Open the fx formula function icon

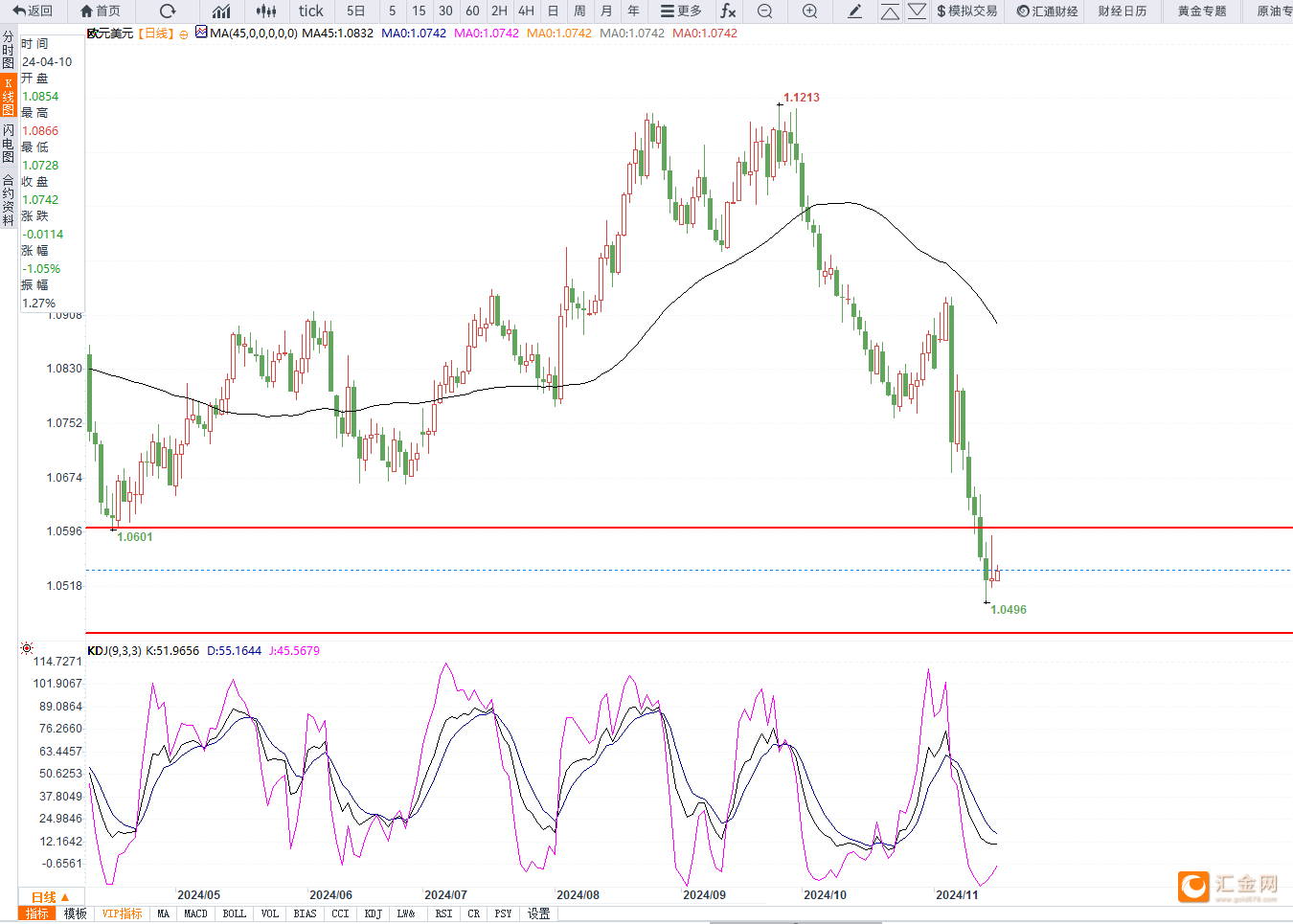728,11
